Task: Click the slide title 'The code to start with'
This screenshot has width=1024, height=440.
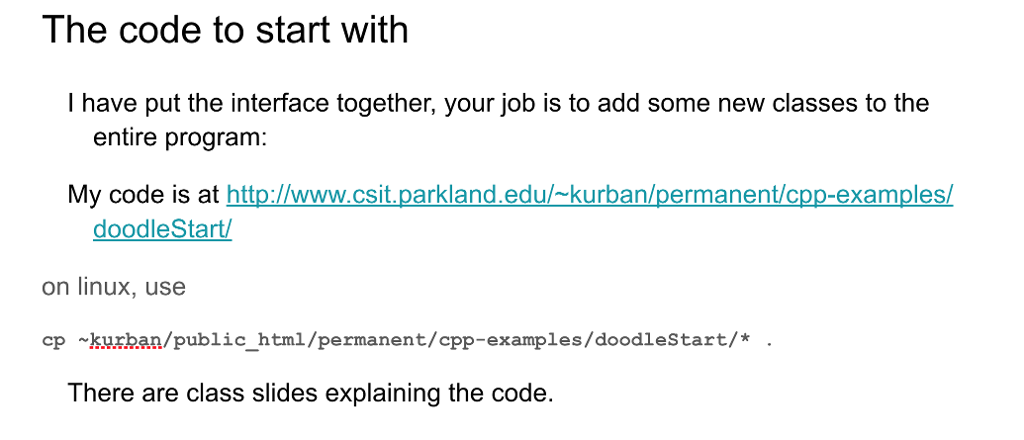Action: [225, 30]
